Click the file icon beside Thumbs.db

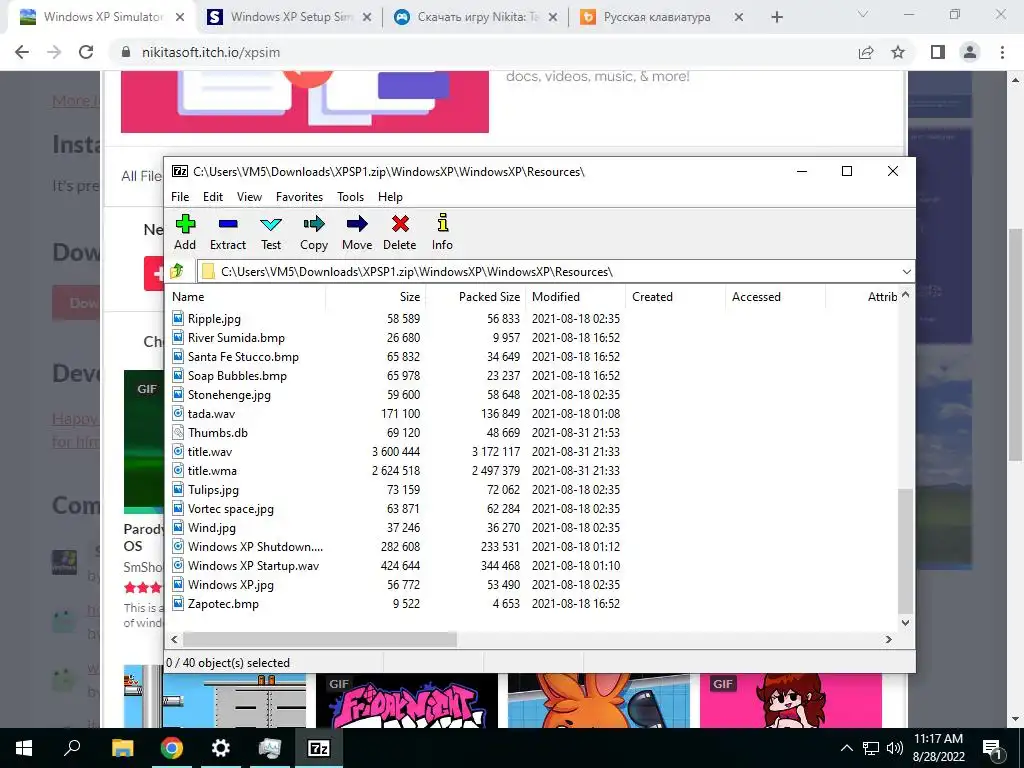(178, 432)
